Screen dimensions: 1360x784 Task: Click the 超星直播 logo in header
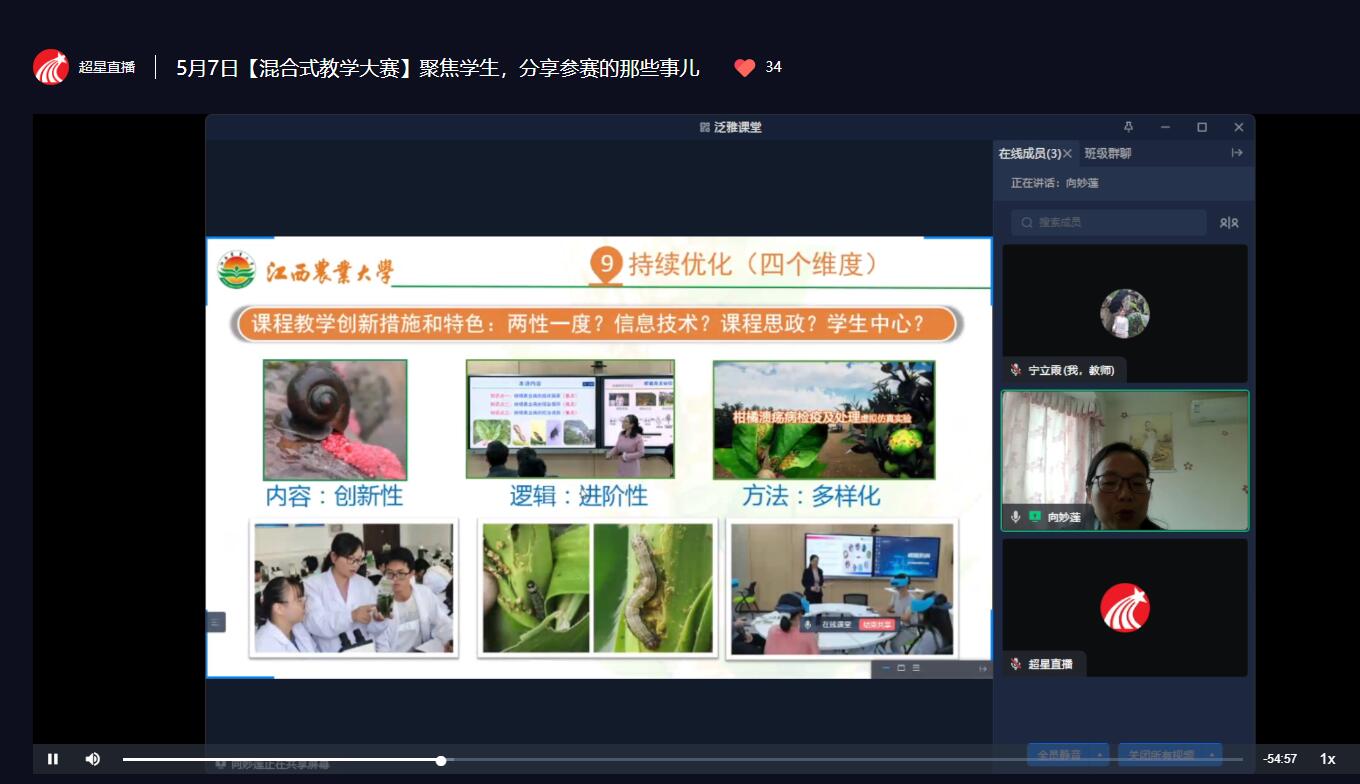51,67
